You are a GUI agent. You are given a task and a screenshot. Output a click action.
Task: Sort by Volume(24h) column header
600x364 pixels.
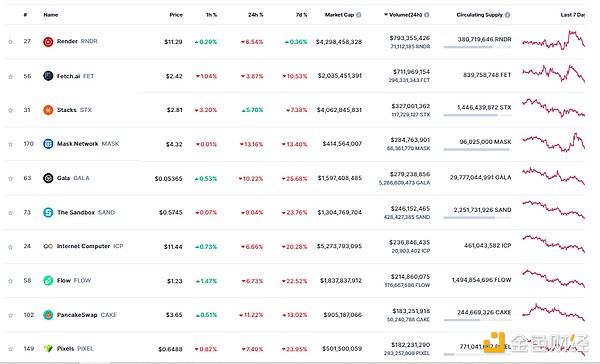405,15
